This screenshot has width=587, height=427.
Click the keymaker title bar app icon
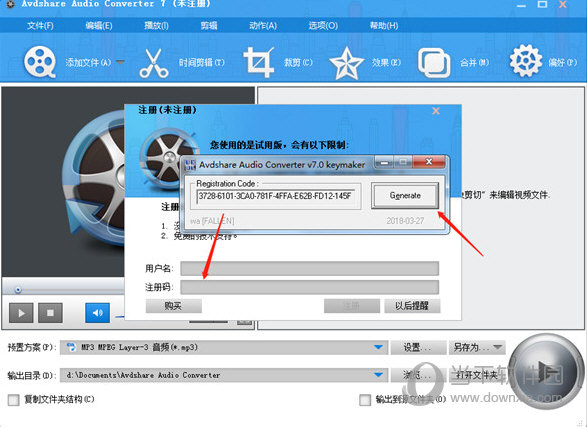coord(191,165)
